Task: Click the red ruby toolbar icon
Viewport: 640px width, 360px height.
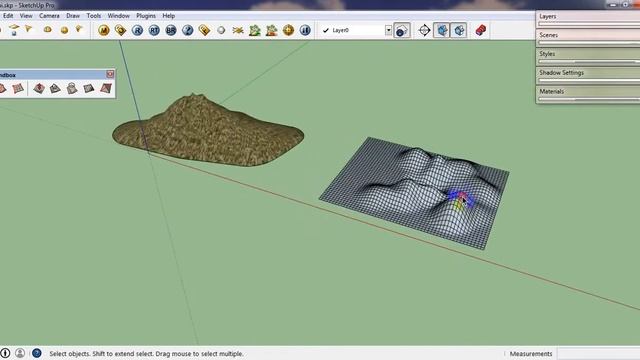Action: [x=481, y=30]
